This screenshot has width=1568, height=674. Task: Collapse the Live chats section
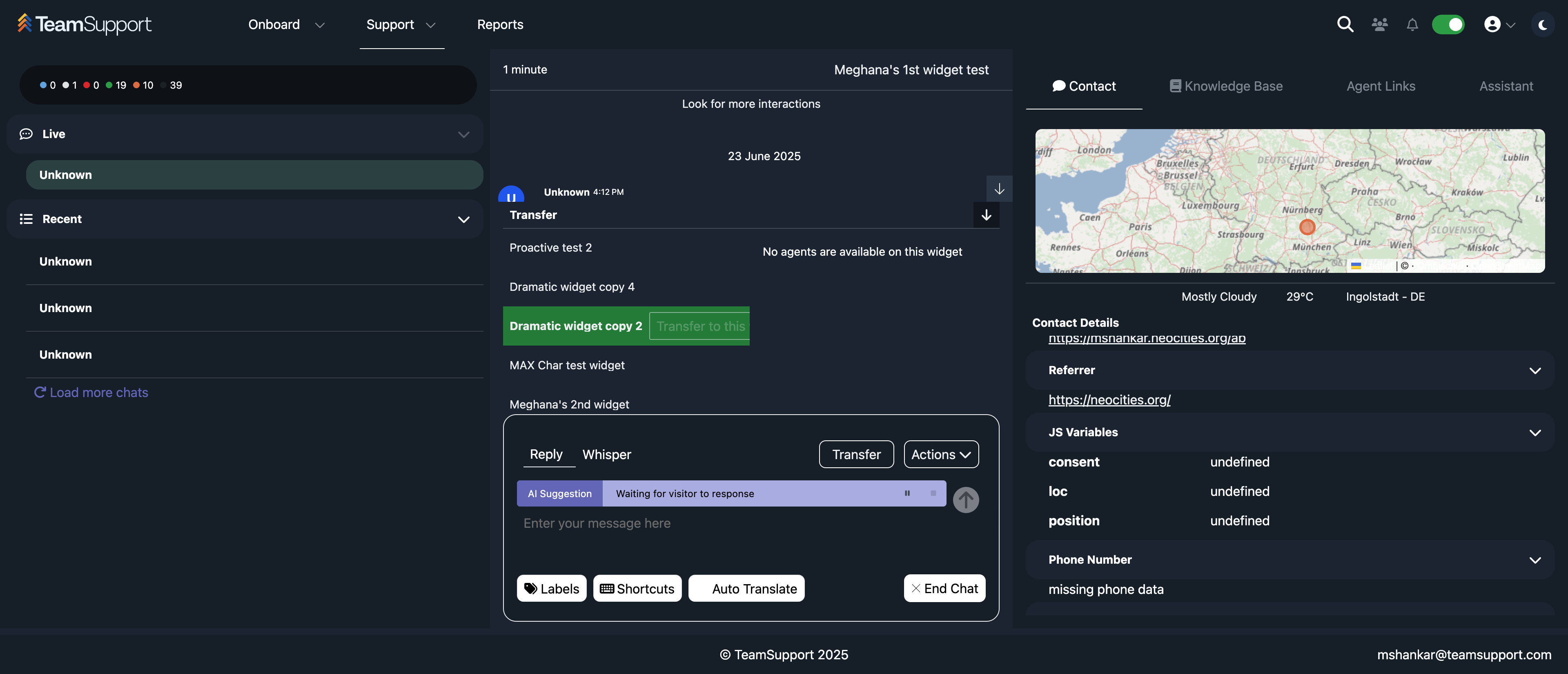pos(463,134)
